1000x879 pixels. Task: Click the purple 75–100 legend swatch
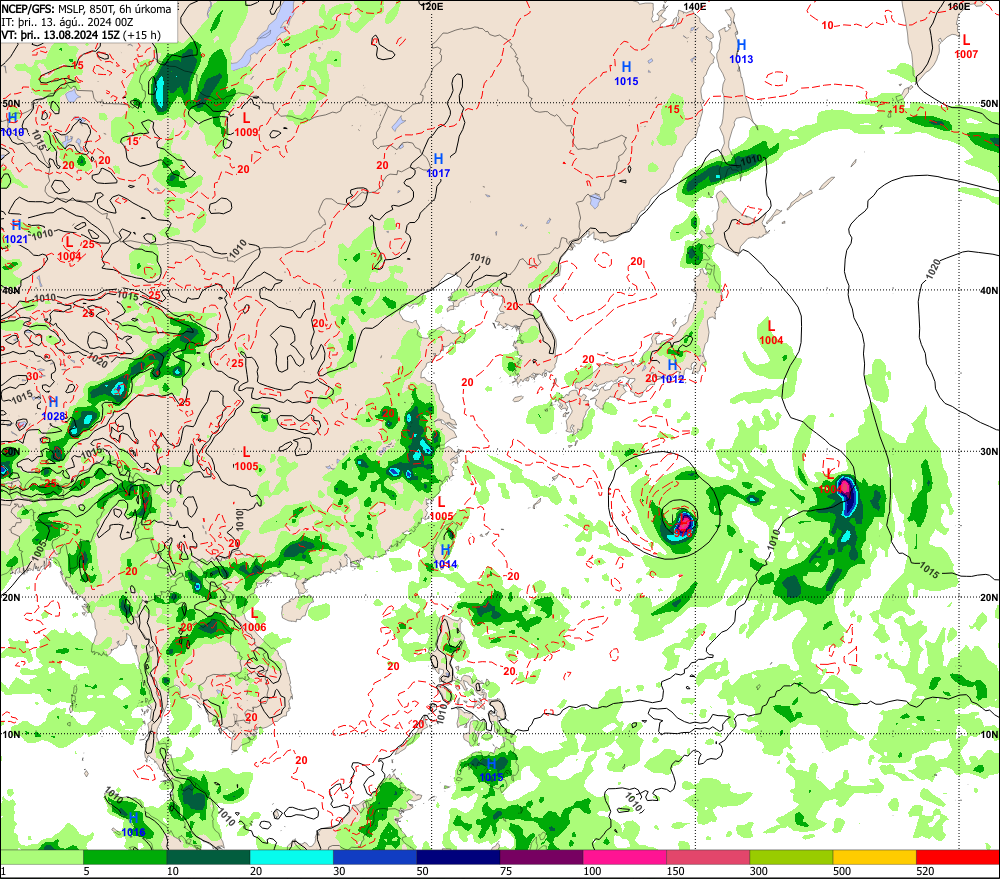tap(541, 857)
